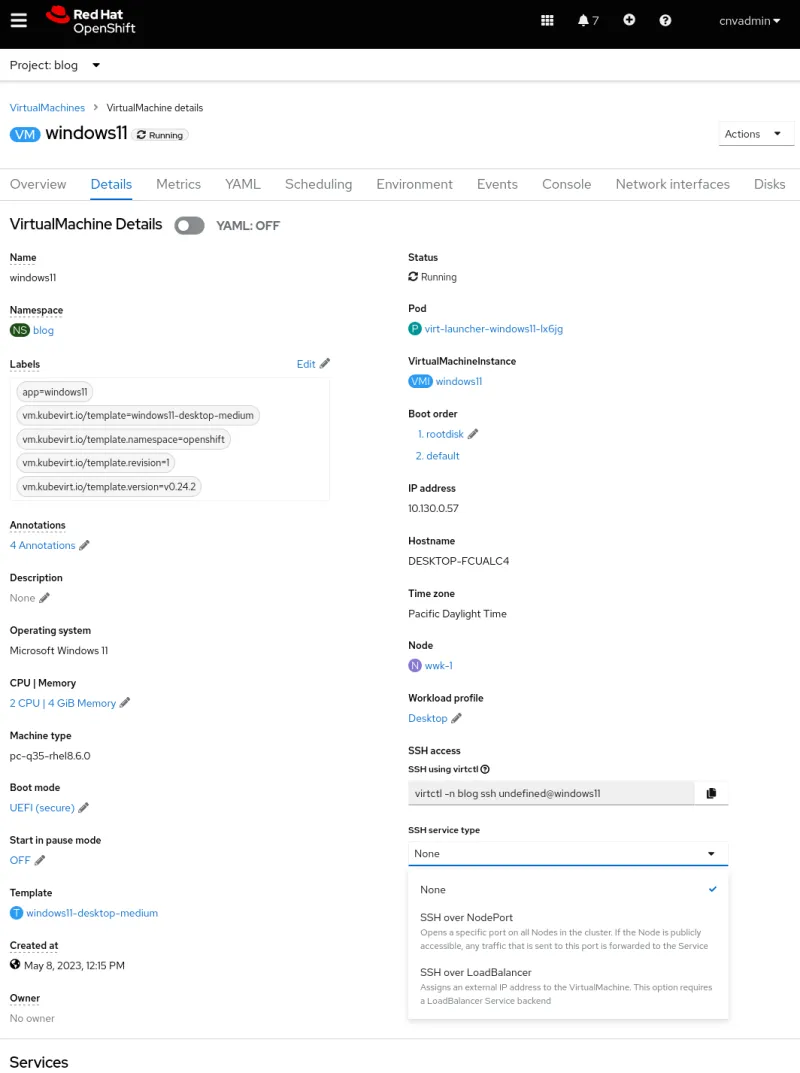Edit boot order pencil beside rootdisk

click(x=473, y=434)
